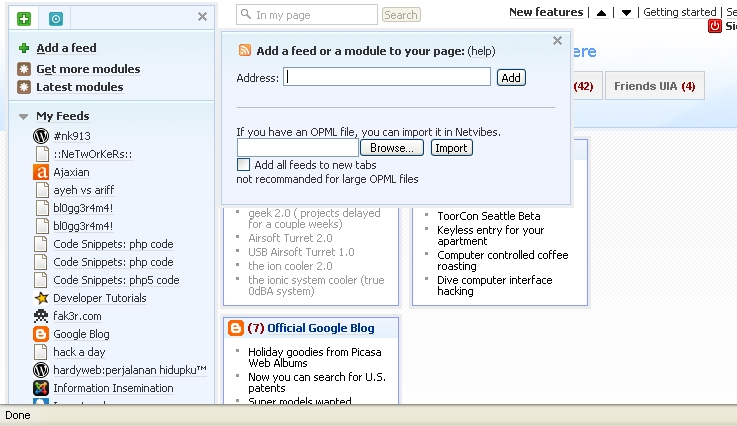Select the Google Blog feed
737x426 pixels.
pyautogui.click(x=81, y=334)
